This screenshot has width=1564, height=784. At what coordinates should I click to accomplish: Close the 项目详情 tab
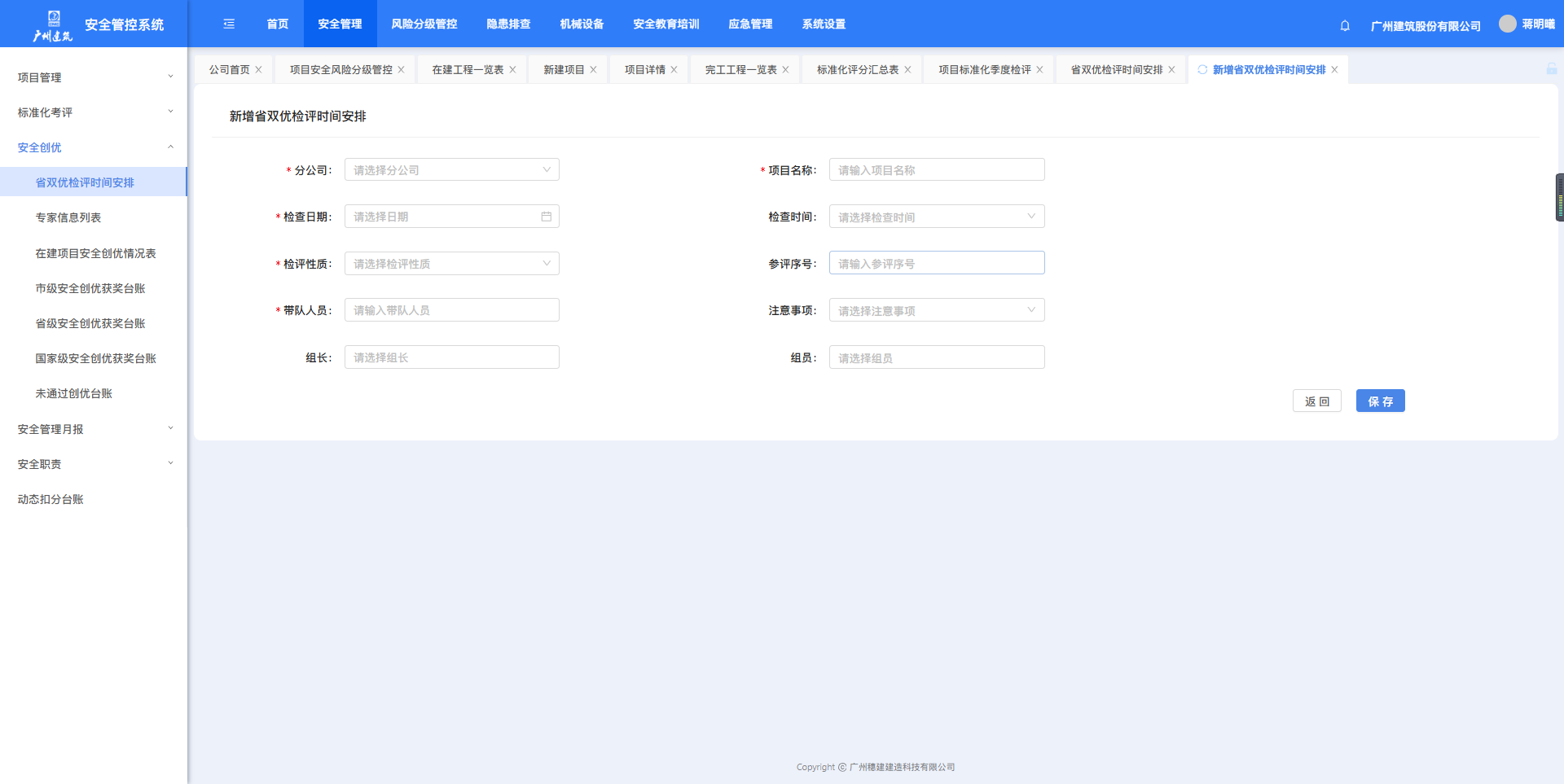click(x=674, y=70)
